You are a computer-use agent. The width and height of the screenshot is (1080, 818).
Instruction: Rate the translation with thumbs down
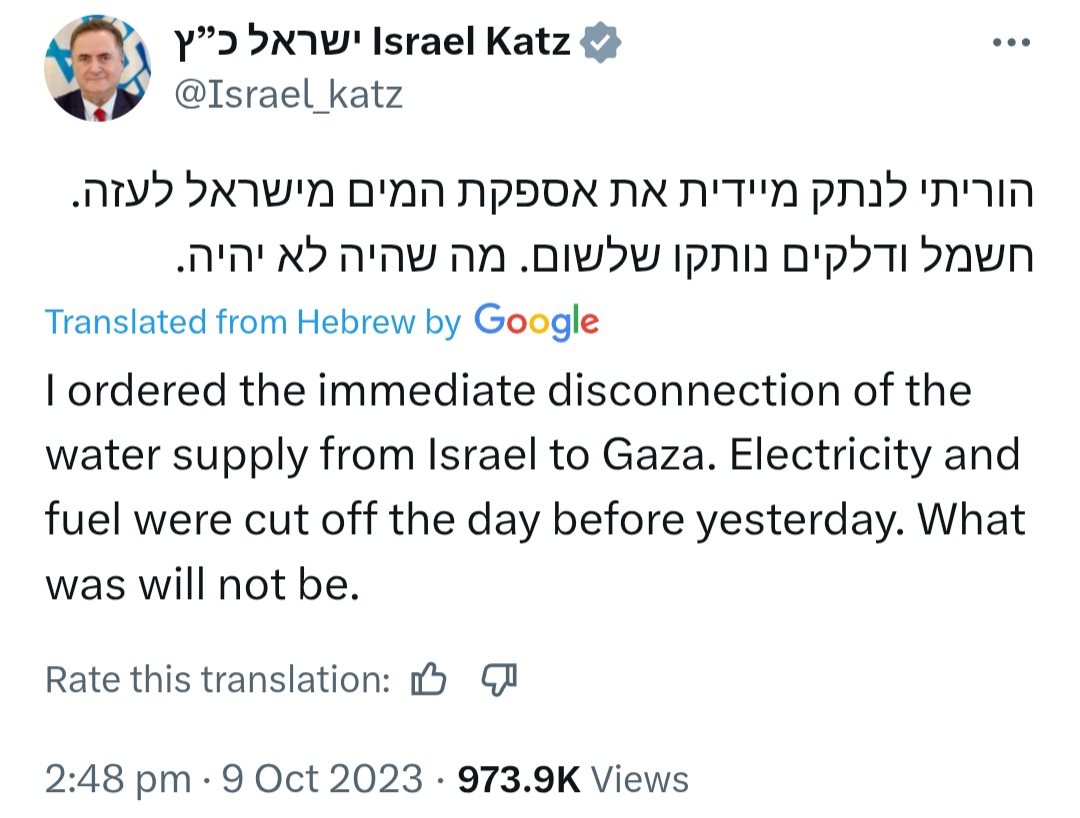click(x=499, y=680)
